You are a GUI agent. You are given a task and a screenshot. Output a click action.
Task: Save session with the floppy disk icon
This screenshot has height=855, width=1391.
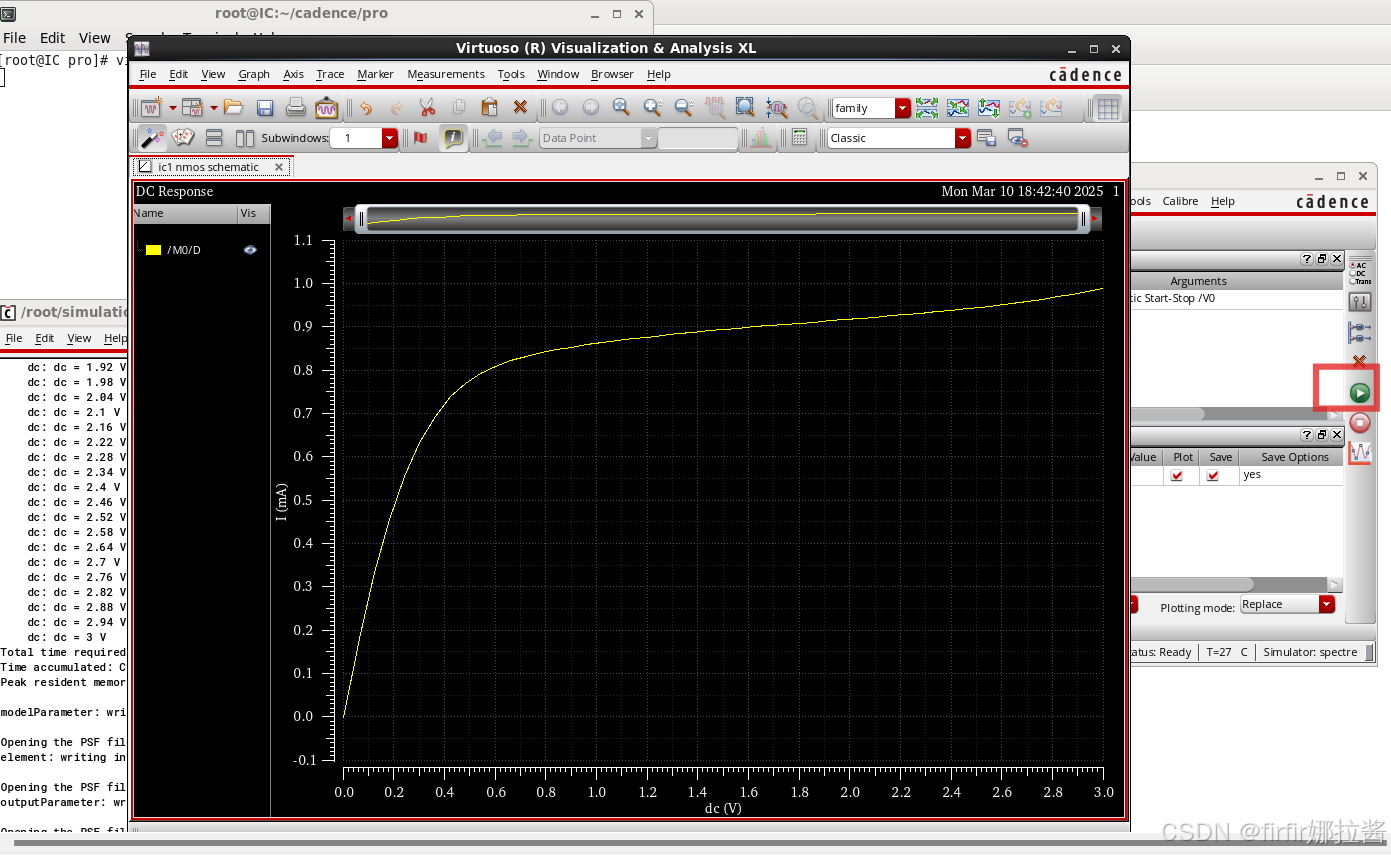point(265,108)
